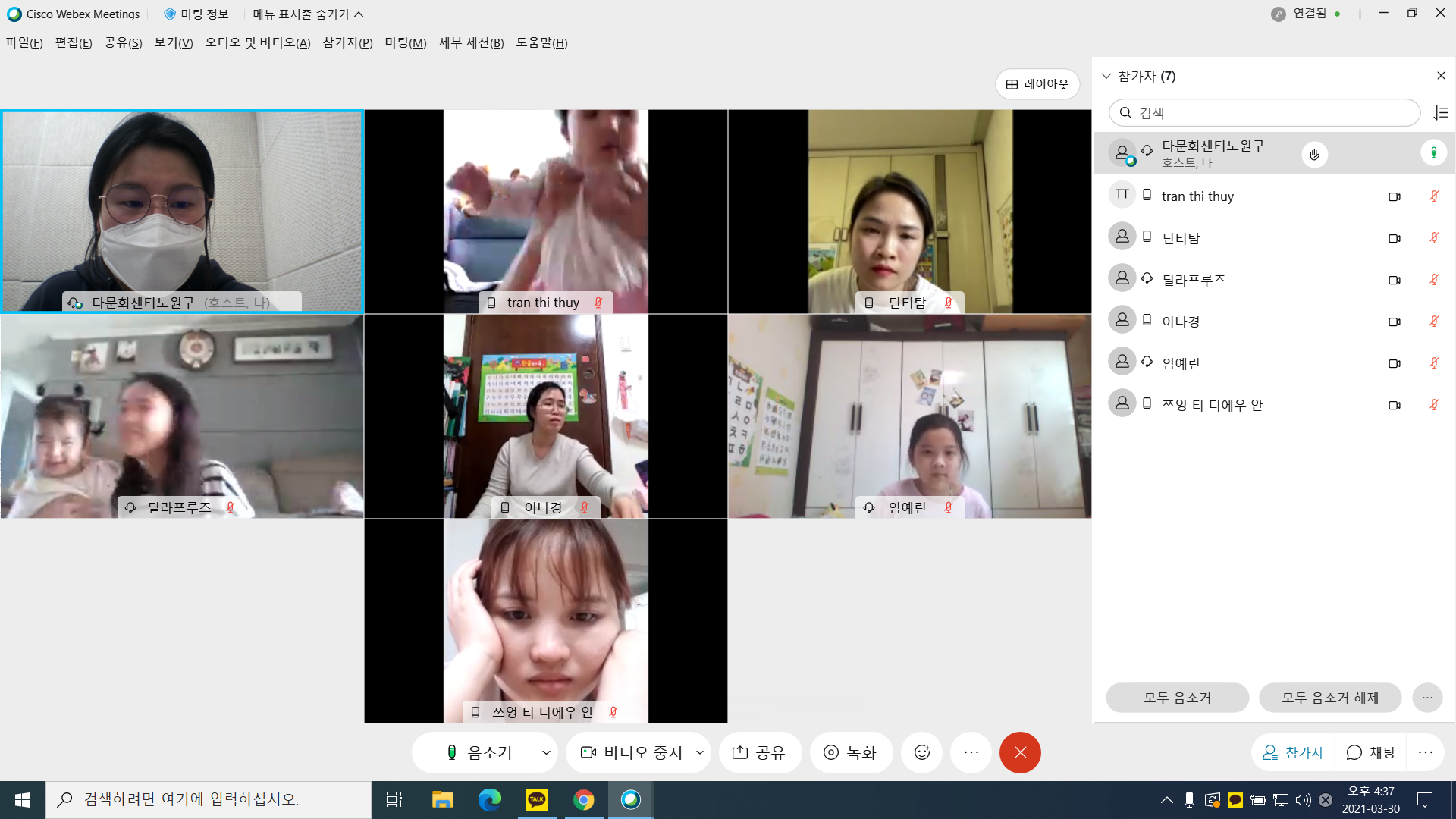Open Task View in taskbar
The image size is (1456, 819).
point(394,799)
